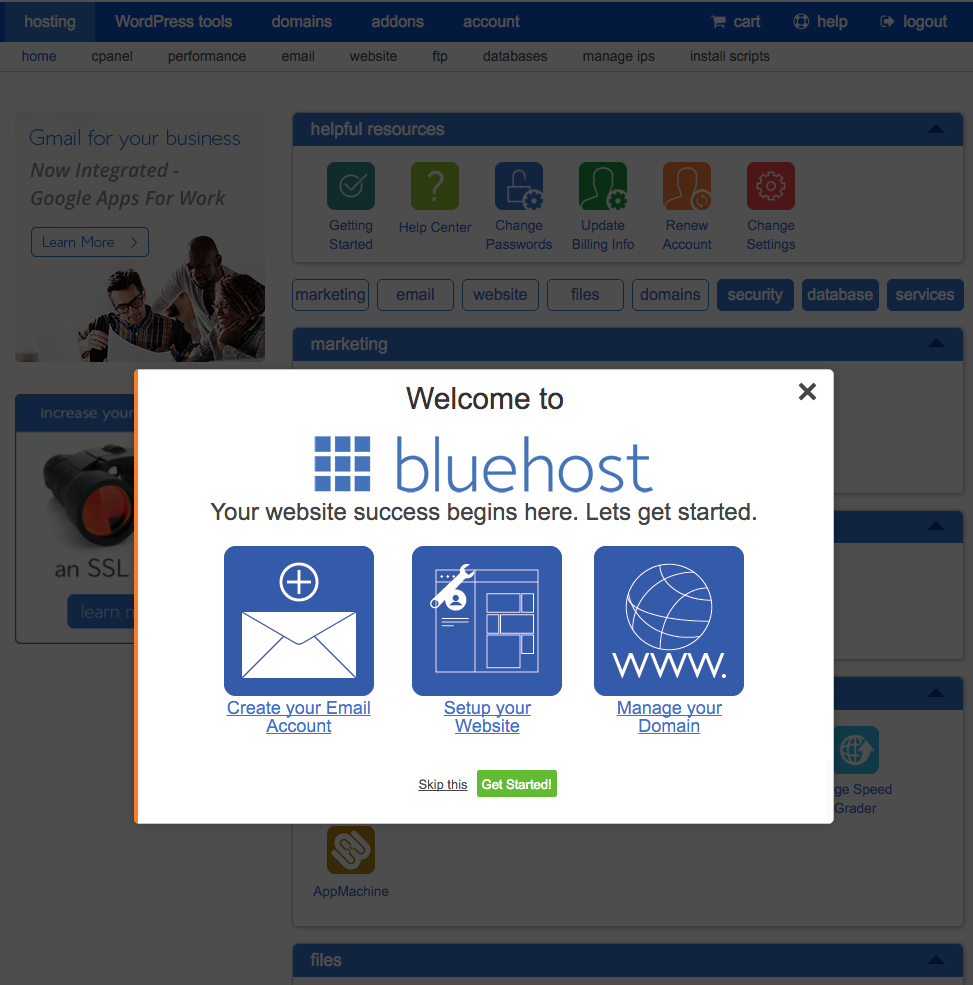973x985 pixels.
Task: Open the AppMachine icon
Action: click(x=351, y=850)
